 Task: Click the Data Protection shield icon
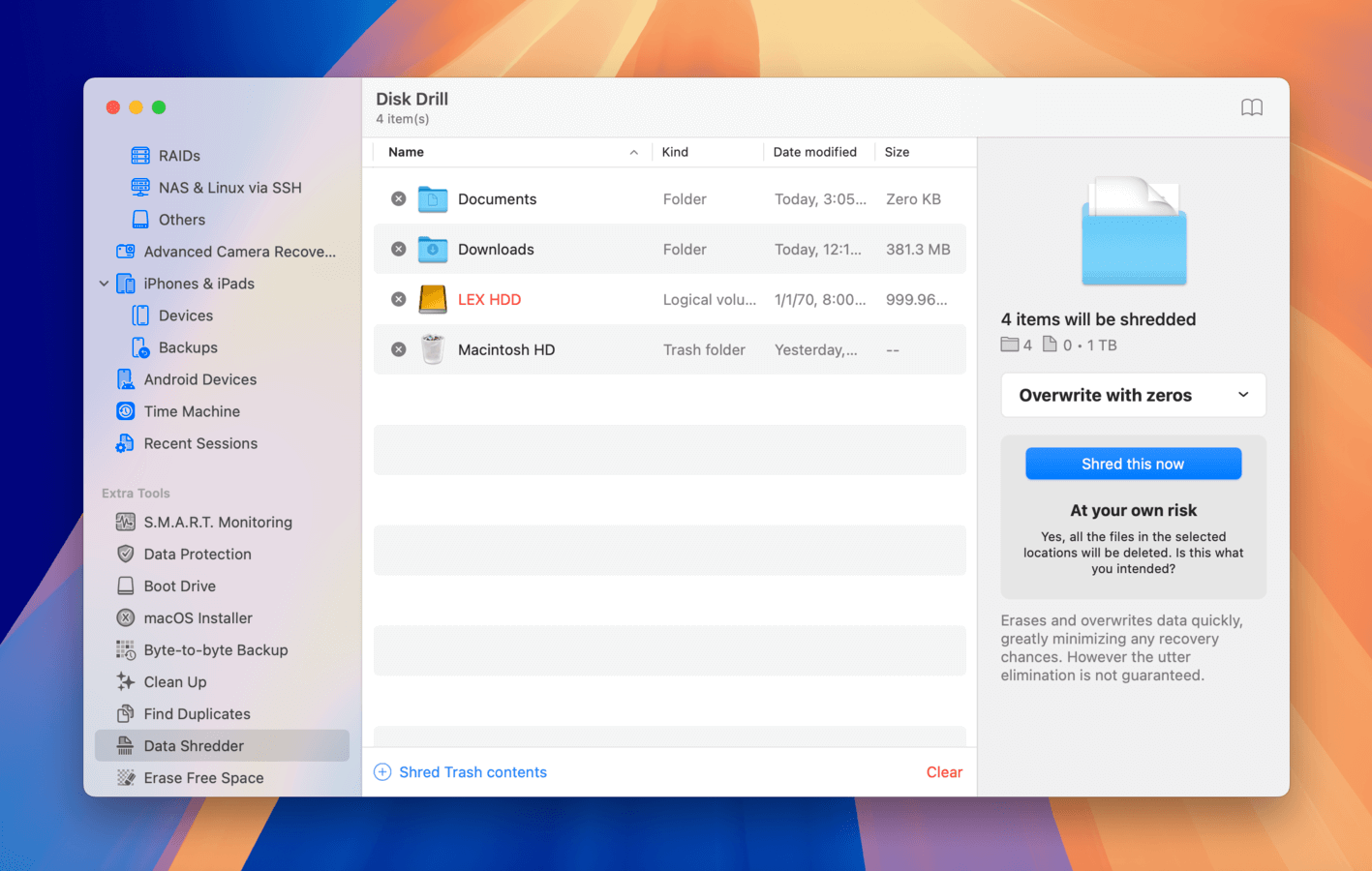[126, 555]
